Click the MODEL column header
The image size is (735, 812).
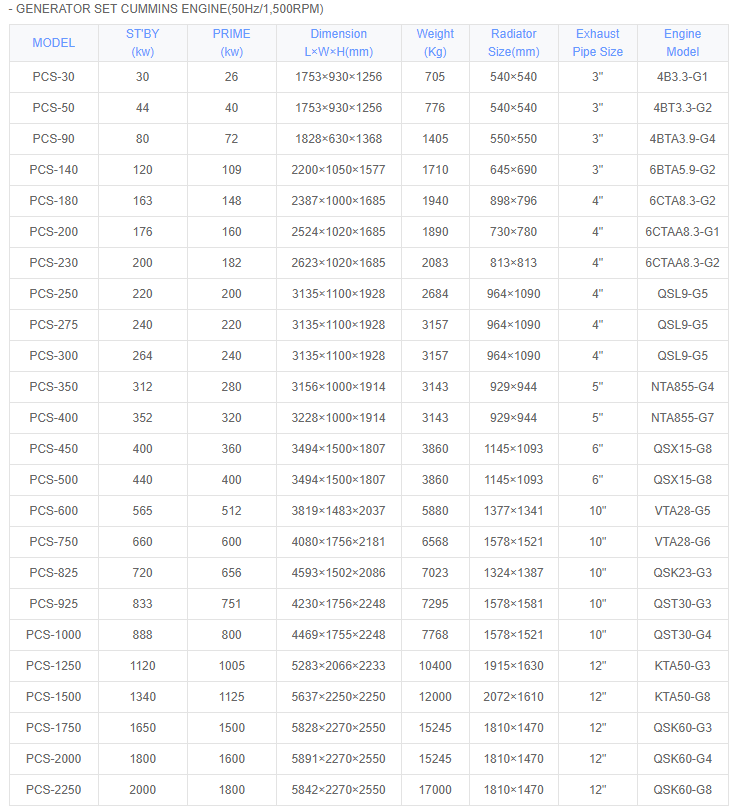(x=54, y=43)
